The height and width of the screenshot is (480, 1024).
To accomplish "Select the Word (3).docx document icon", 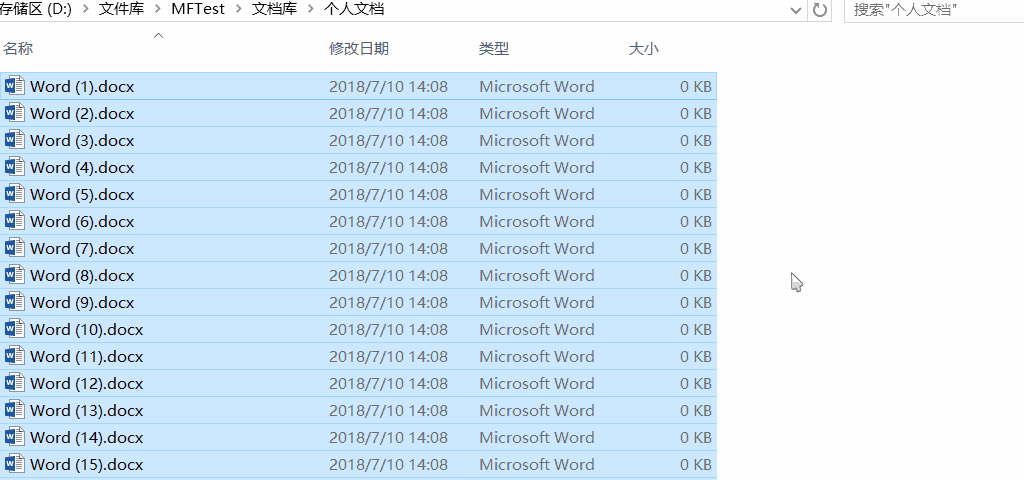I will pyautogui.click(x=14, y=140).
